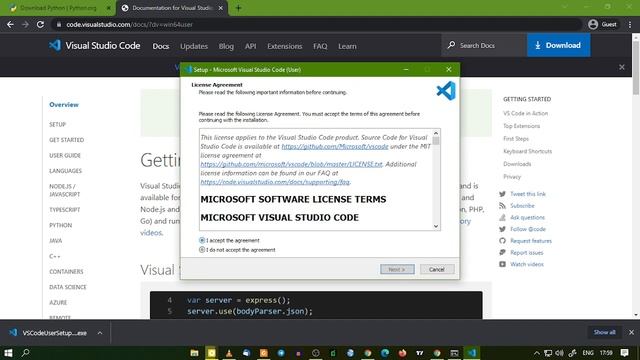This screenshot has height=360, width=640.
Task: Click the taskbar search magnifier
Action: pyautogui.click(x=25, y=353)
